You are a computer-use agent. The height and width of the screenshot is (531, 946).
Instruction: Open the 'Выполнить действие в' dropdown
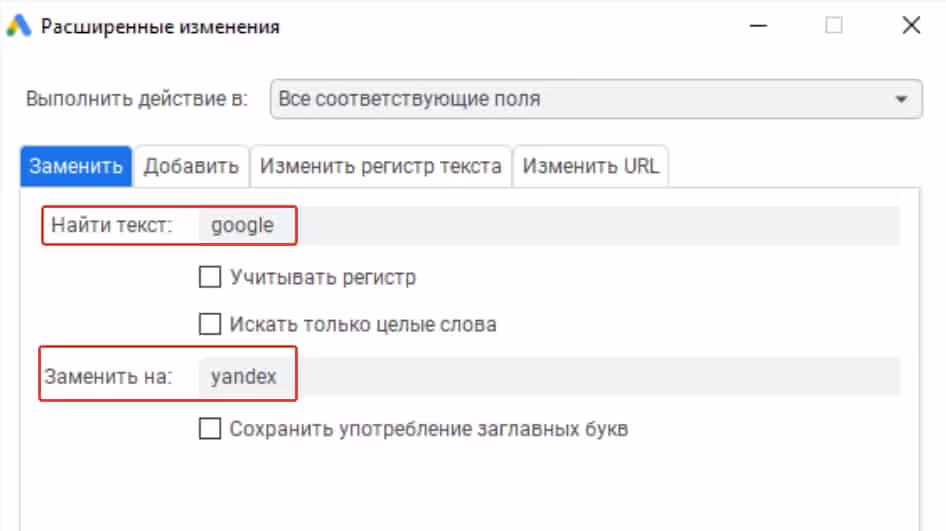(x=596, y=99)
